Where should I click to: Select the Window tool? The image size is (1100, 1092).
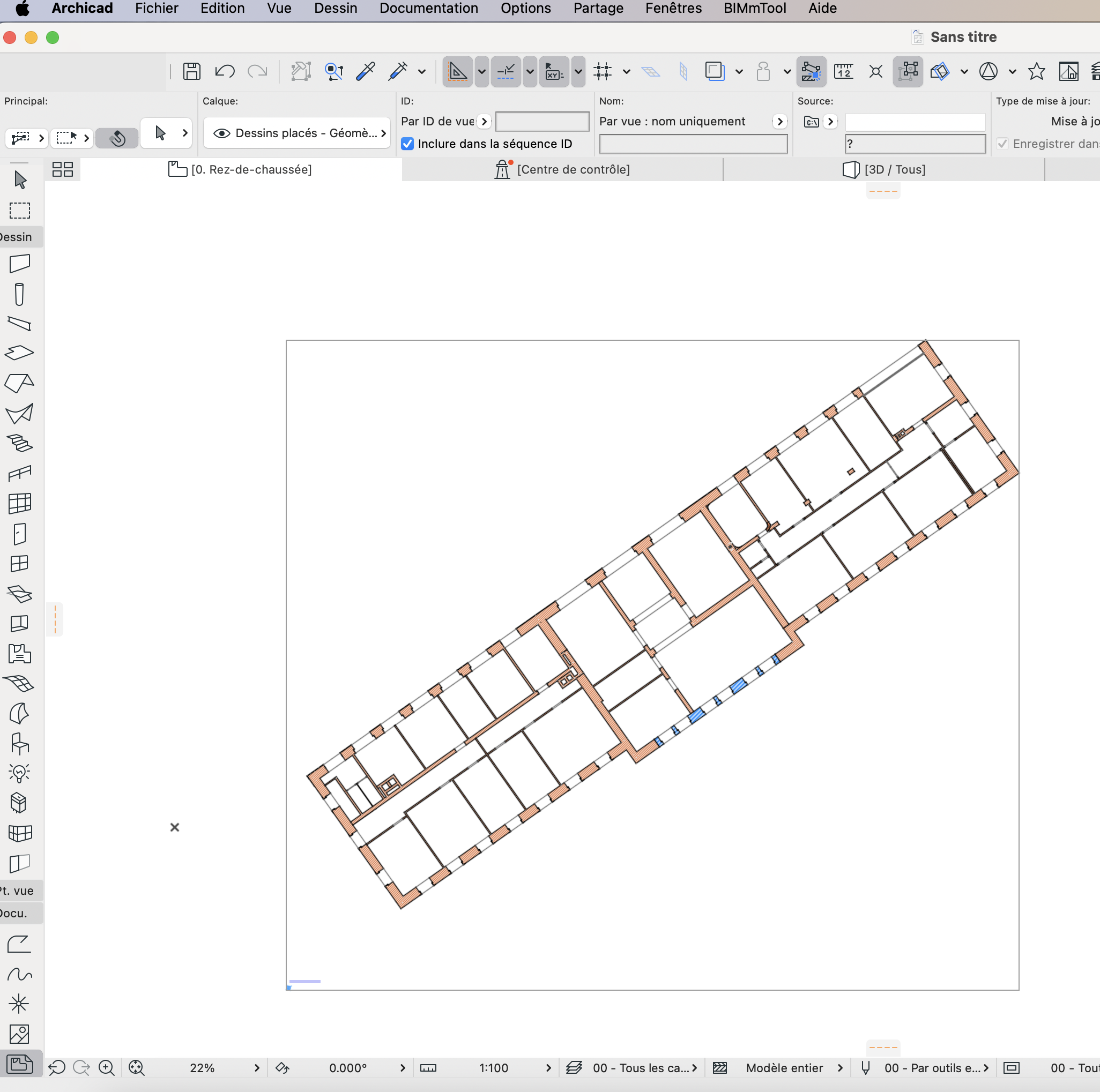point(19,563)
